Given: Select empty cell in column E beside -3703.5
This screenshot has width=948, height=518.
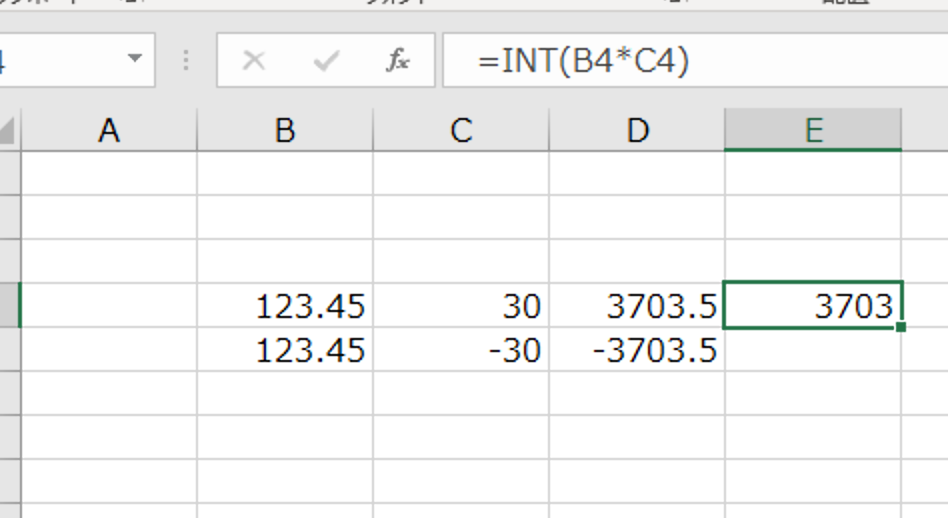Looking at the screenshot, I should coord(813,350).
